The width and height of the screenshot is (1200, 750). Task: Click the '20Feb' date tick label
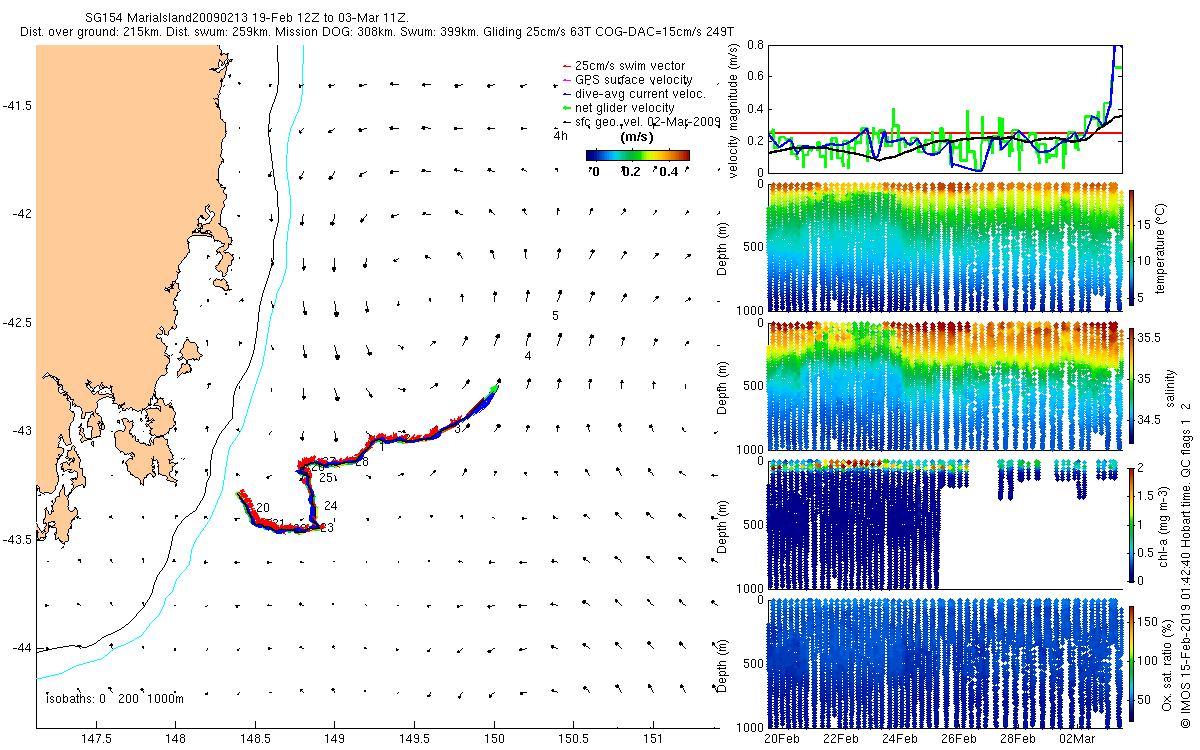782,738
